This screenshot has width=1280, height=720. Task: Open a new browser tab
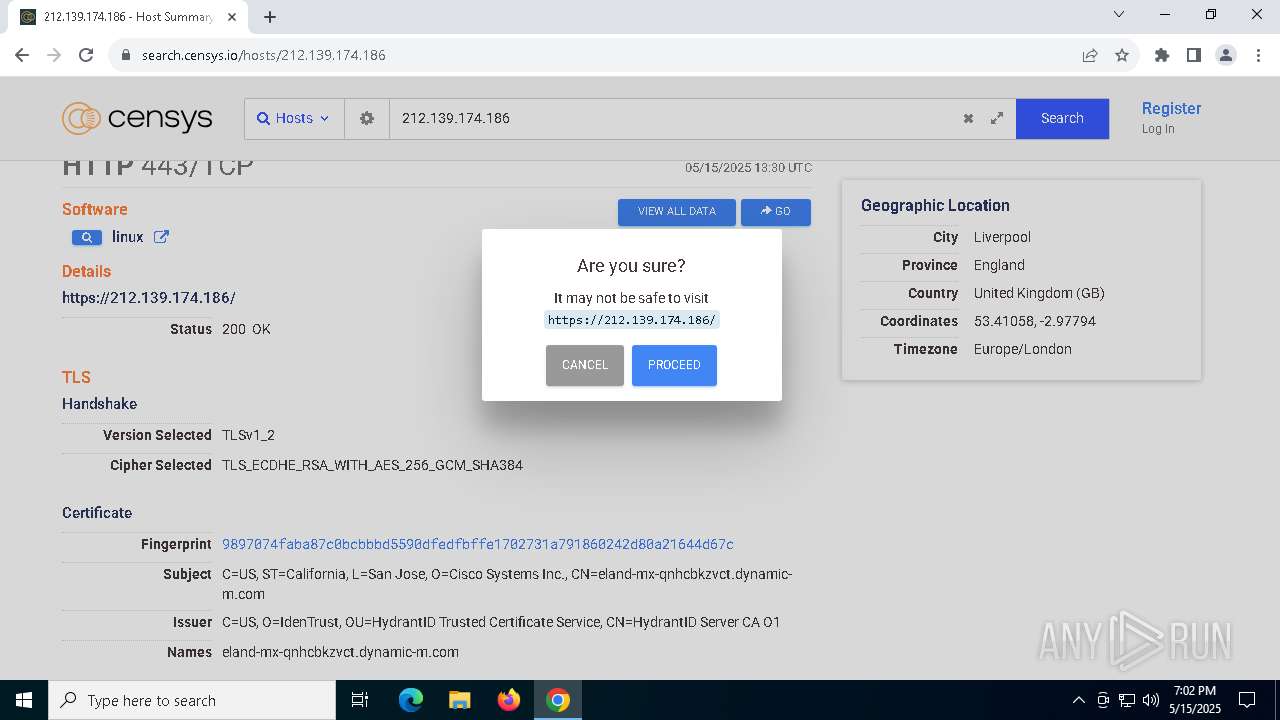270,16
